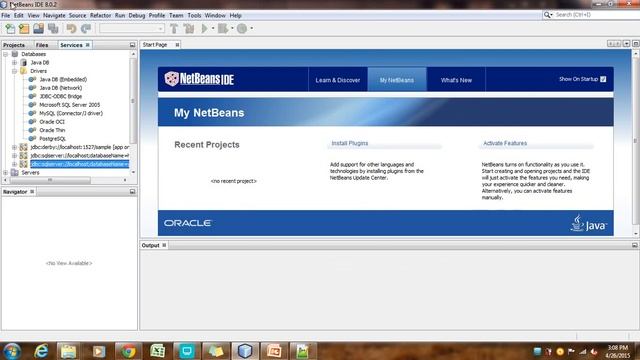Close the Services tab with its X
Image resolution: width=640 pixels, height=360 pixels.
pyautogui.click(x=87, y=45)
